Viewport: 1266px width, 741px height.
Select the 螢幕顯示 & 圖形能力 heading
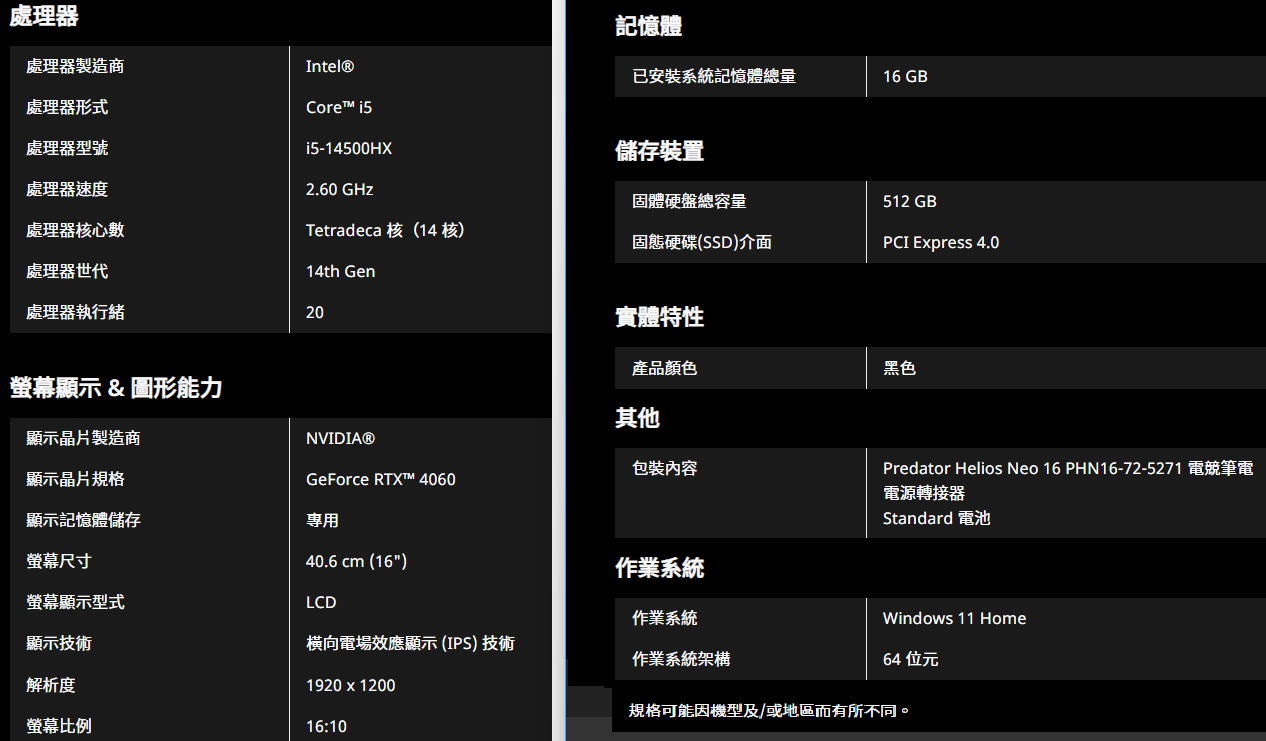[116, 388]
